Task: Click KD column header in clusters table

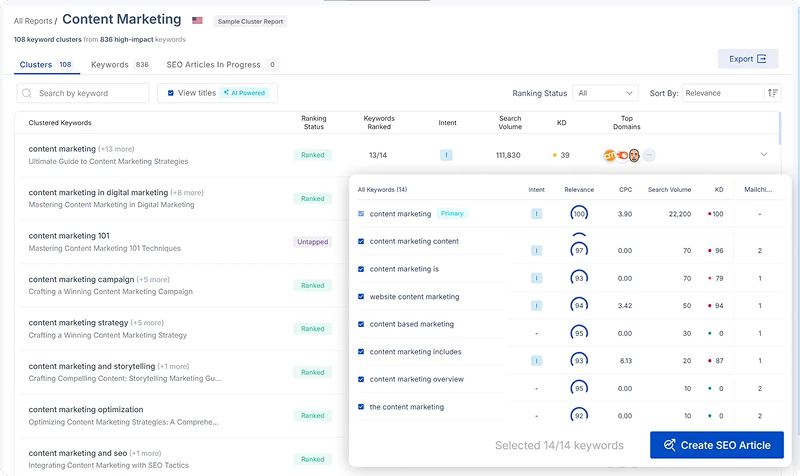Action: pos(561,122)
